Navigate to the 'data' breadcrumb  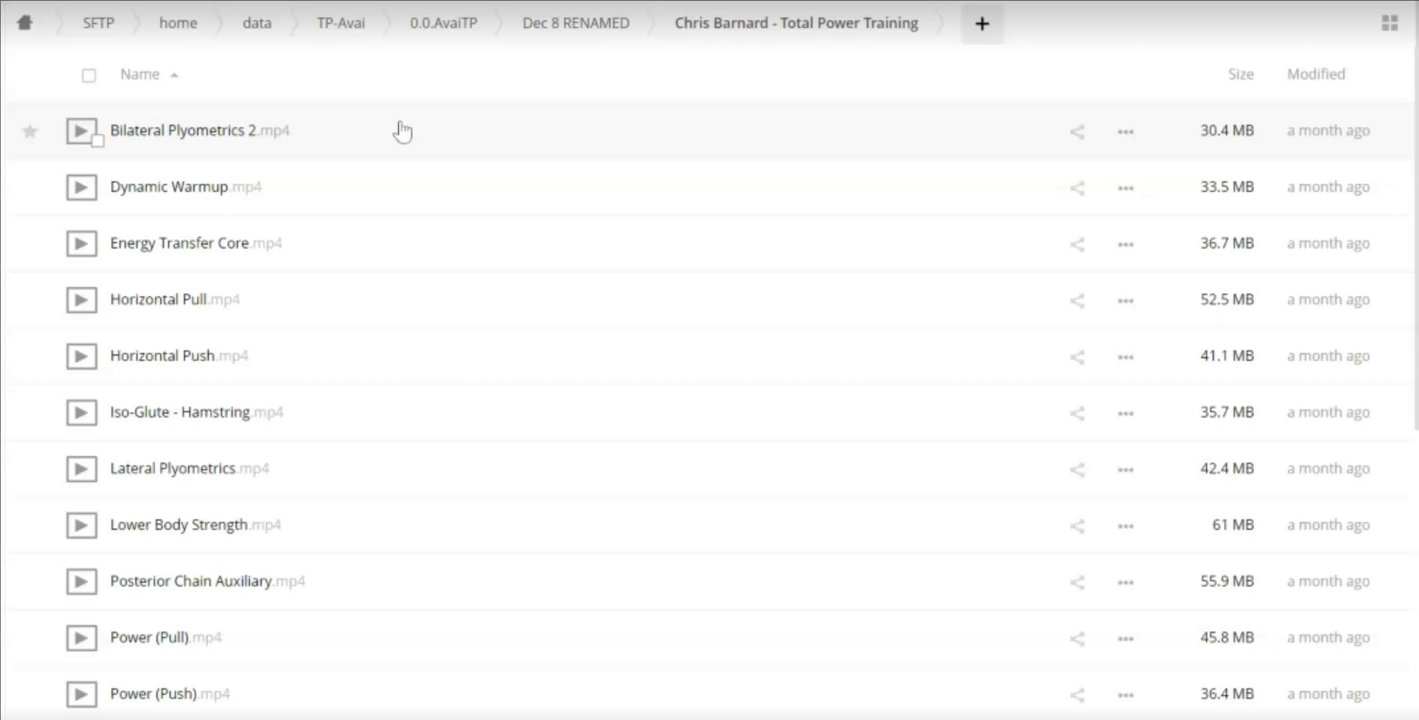tap(257, 23)
